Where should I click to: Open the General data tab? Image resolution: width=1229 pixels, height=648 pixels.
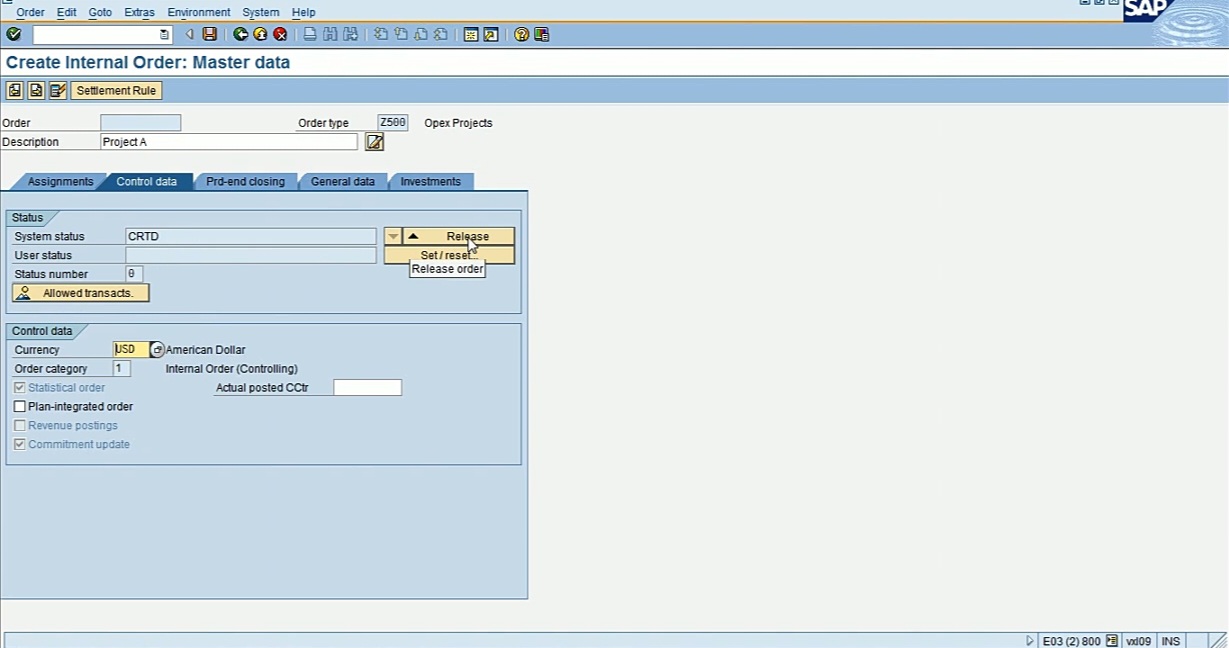[x=342, y=182]
